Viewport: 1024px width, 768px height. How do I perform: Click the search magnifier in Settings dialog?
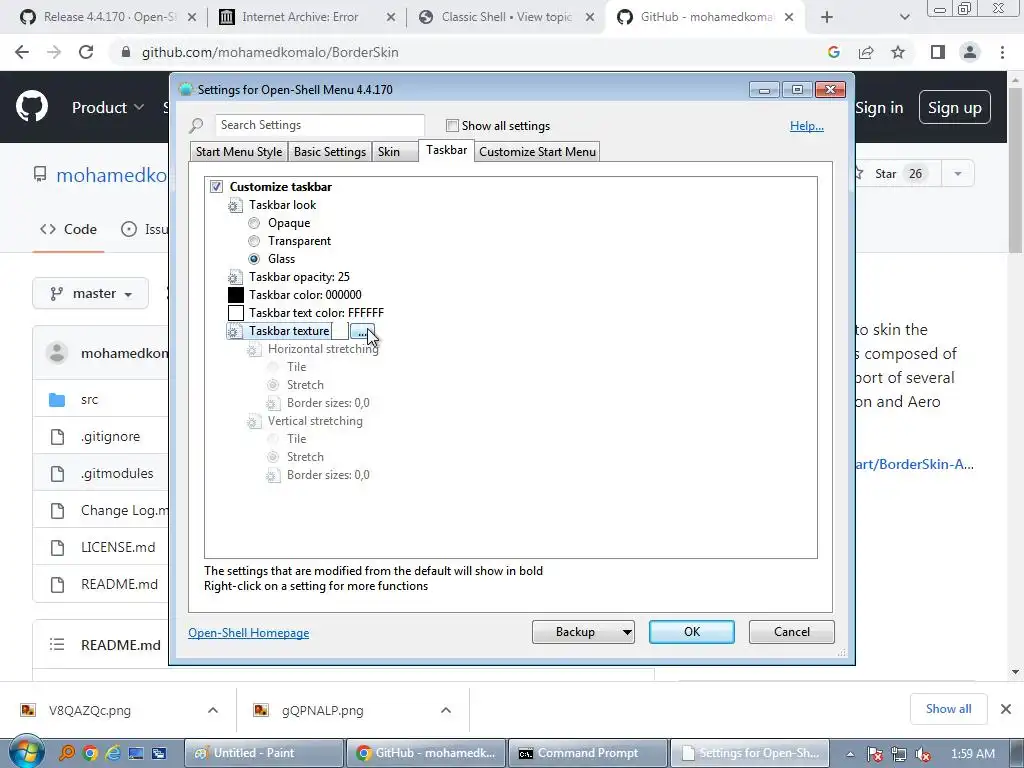click(x=196, y=125)
